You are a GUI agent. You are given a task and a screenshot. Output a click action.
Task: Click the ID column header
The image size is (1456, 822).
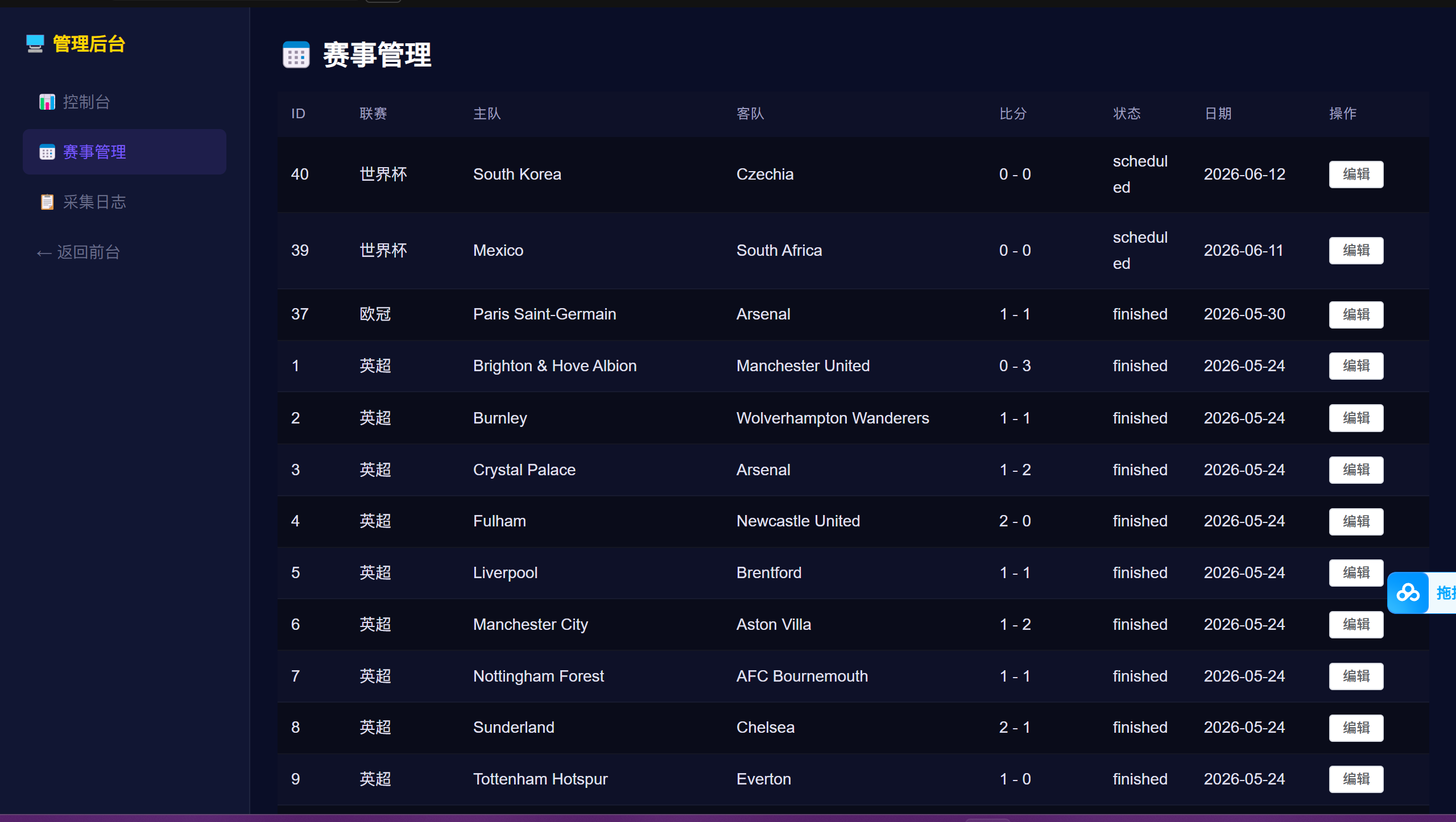click(x=298, y=114)
